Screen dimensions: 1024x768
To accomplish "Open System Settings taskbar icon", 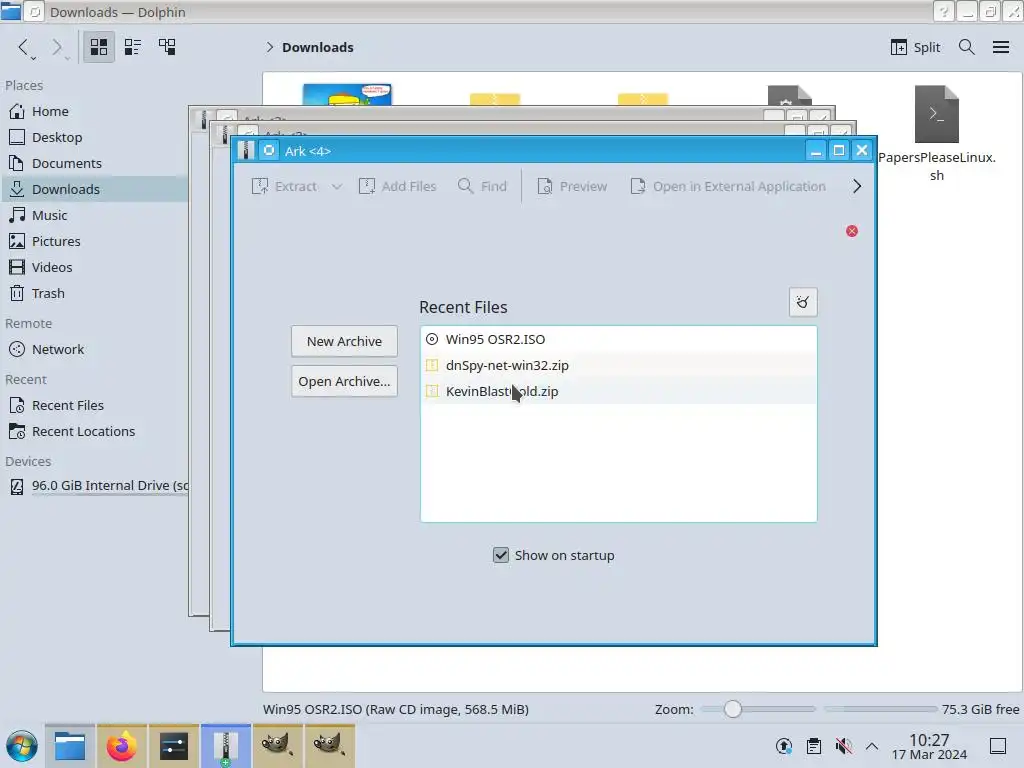I will [174, 746].
